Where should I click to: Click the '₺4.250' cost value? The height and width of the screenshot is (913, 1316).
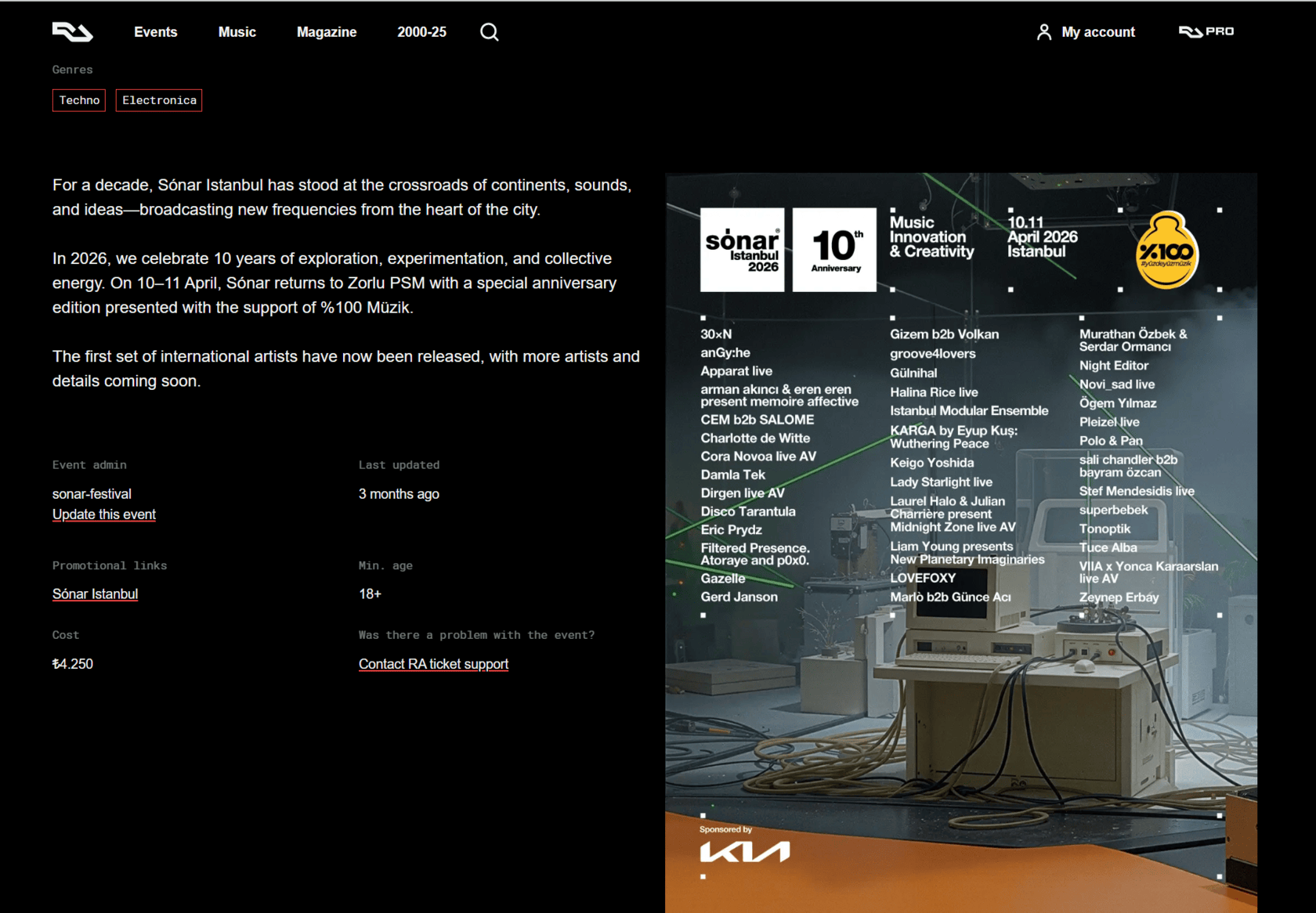point(73,664)
